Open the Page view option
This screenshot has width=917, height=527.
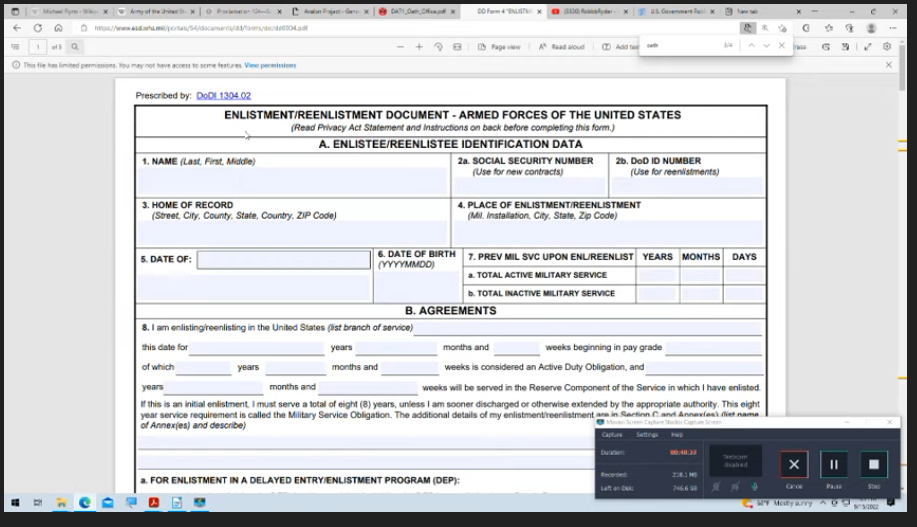(499, 47)
